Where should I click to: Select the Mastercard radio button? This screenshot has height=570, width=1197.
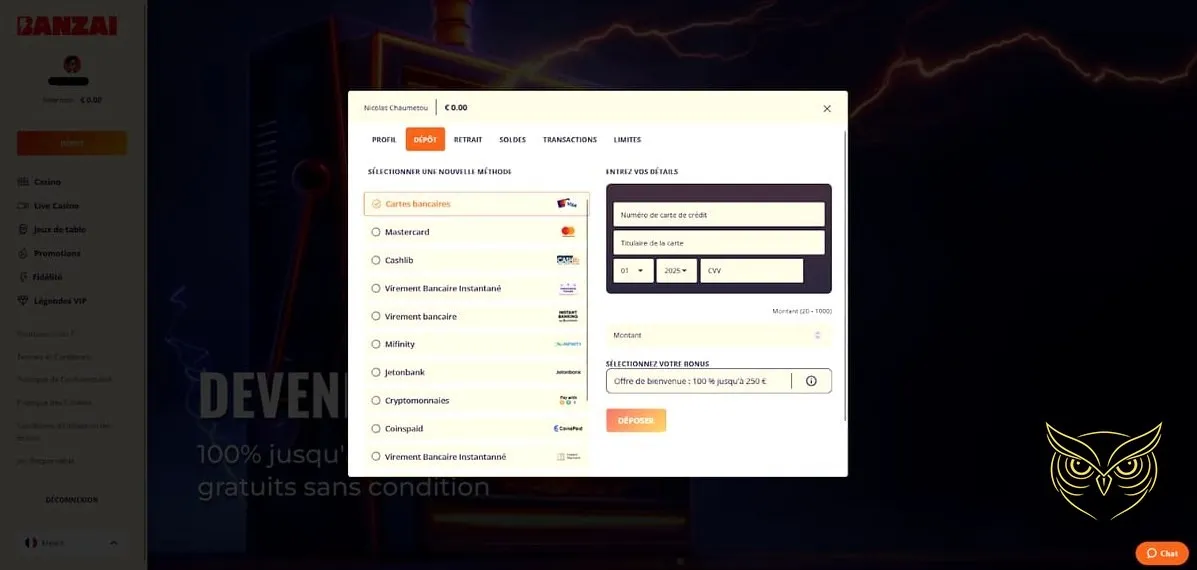(x=376, y=232)
